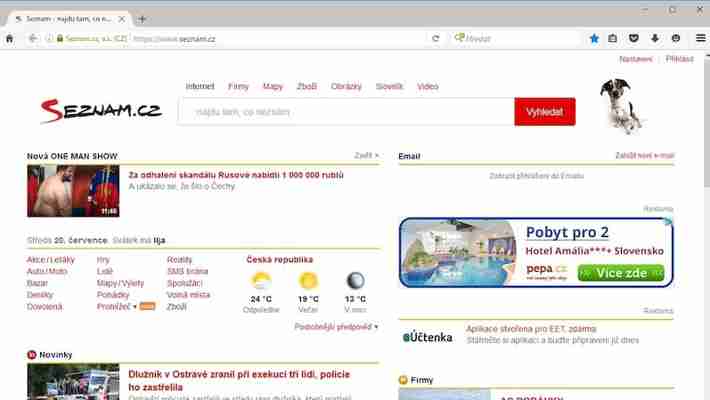This screenshot has height=400, width=710.
Task: Click the dog mascot image
Action: point(621,106)
